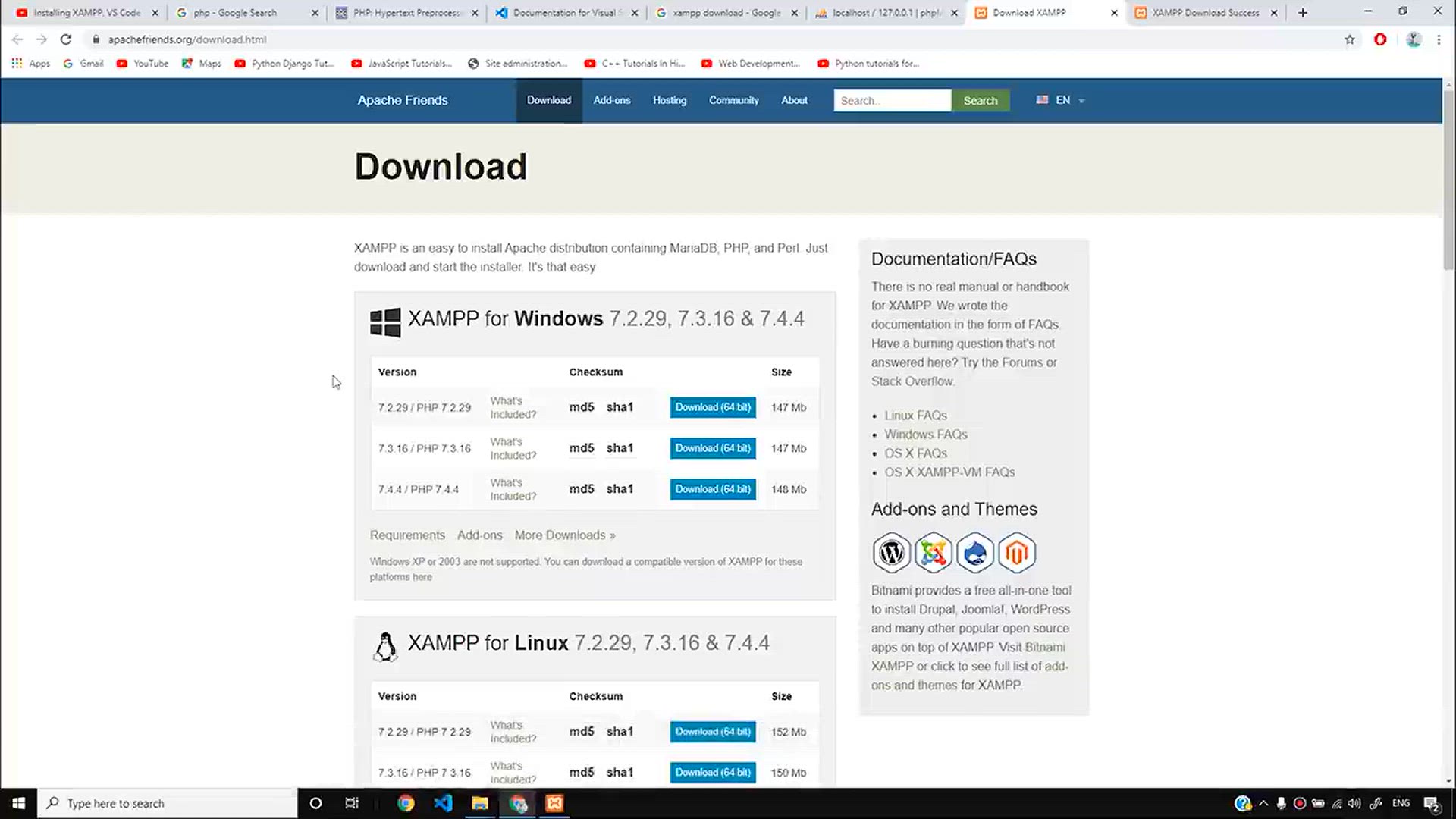Image resolution: width=1456 pixels, height=819 pixels.
Task: Click the site Search input field
Action: tap(892, 100)
